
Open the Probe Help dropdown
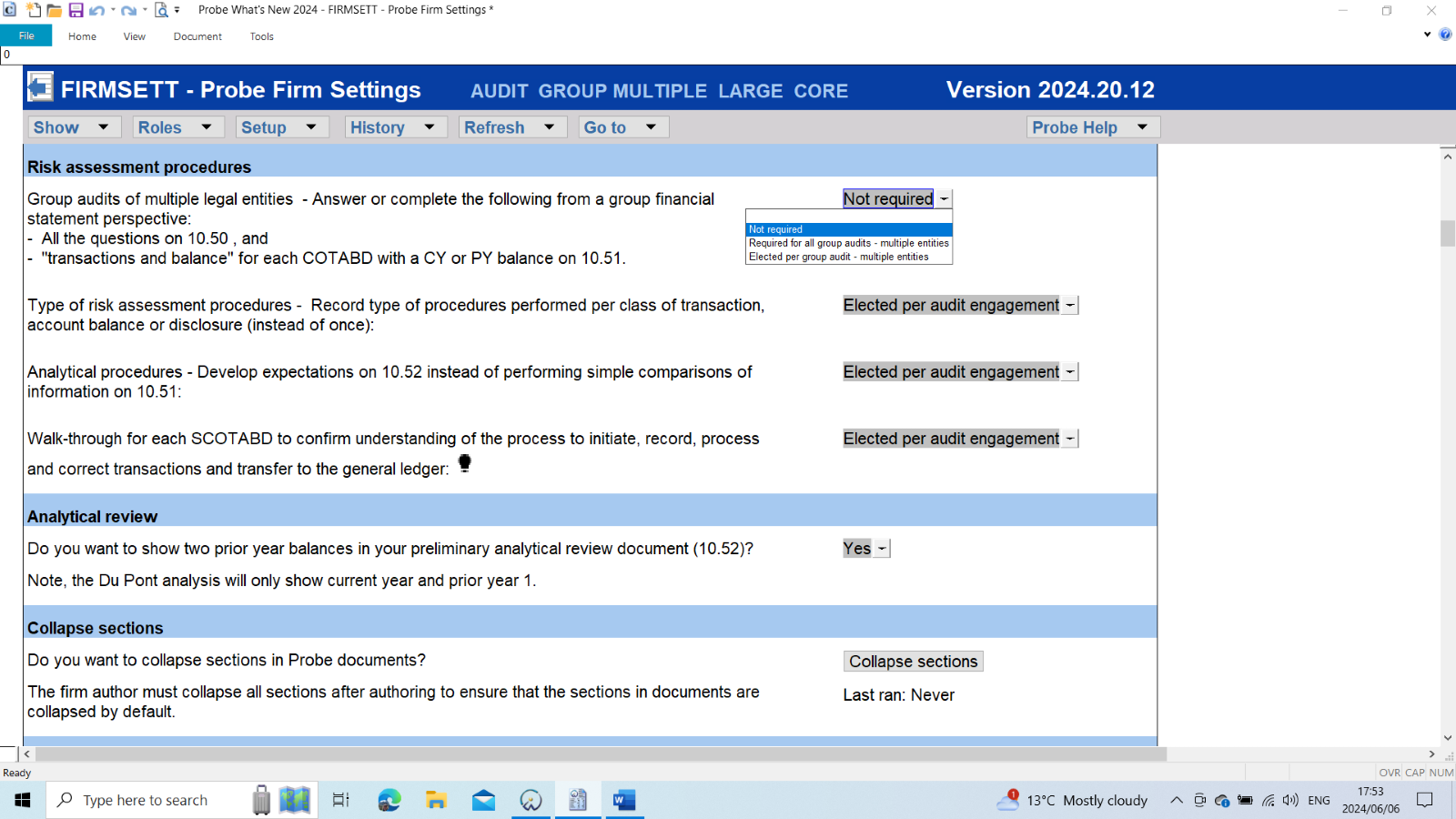(x=1093, y=127)
